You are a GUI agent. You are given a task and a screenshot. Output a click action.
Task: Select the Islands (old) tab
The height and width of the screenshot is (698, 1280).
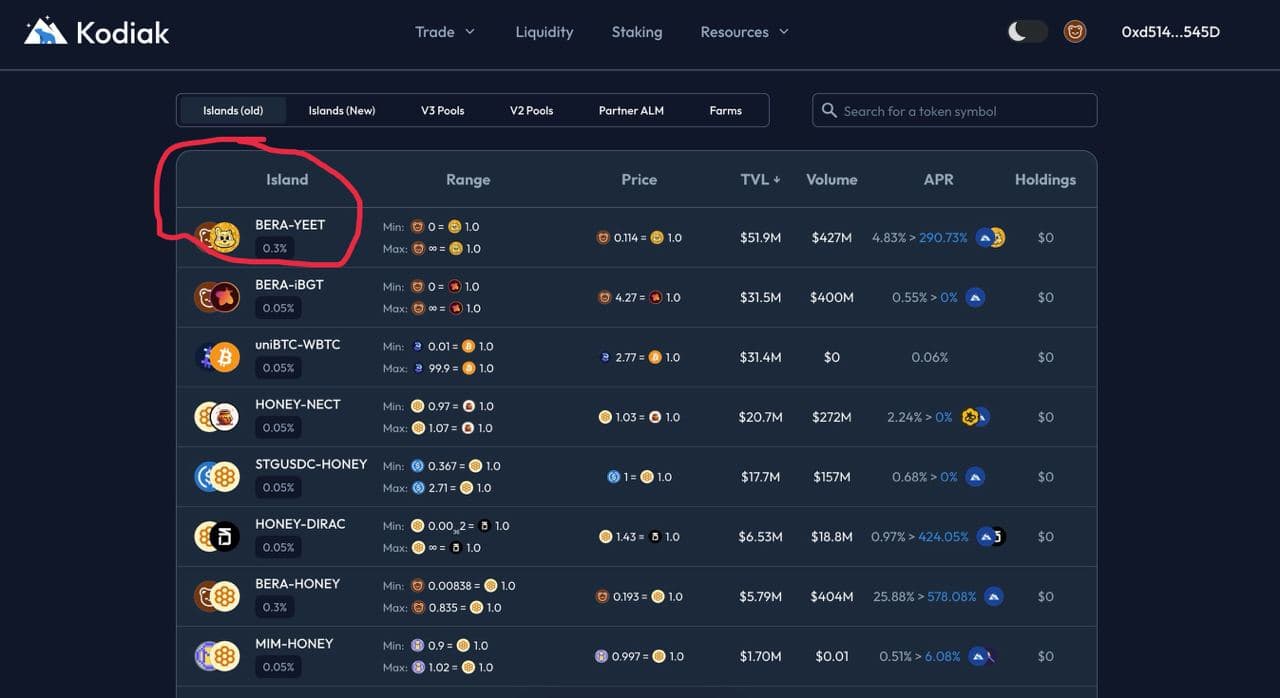tap(233, 110)
